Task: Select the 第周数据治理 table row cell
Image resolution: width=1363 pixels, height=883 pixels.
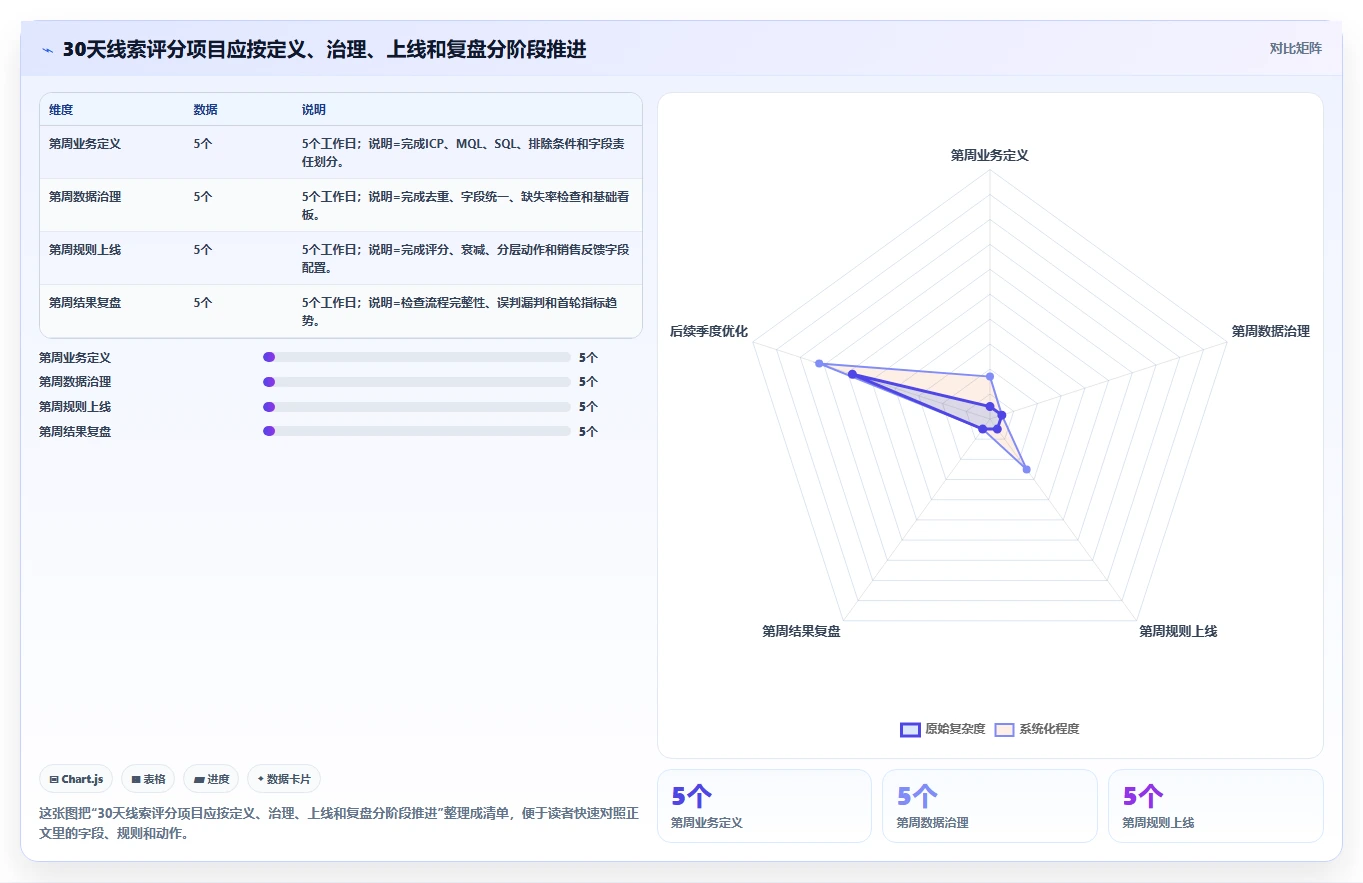Action: 85,197
